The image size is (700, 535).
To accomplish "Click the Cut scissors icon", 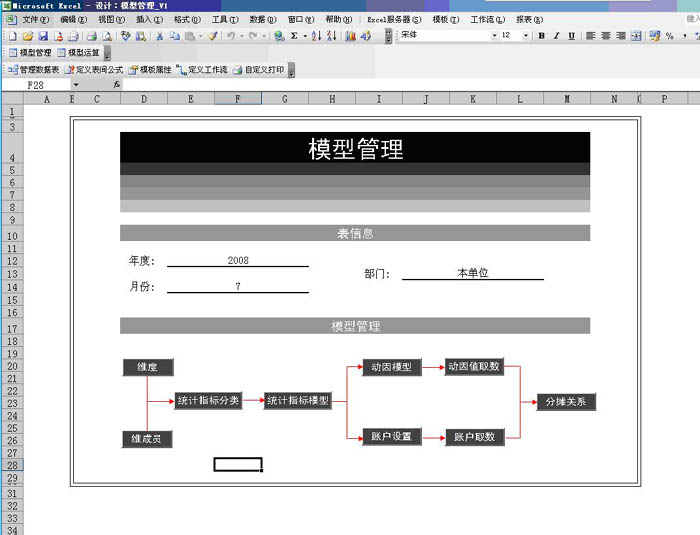I will (x=159, y=36).
